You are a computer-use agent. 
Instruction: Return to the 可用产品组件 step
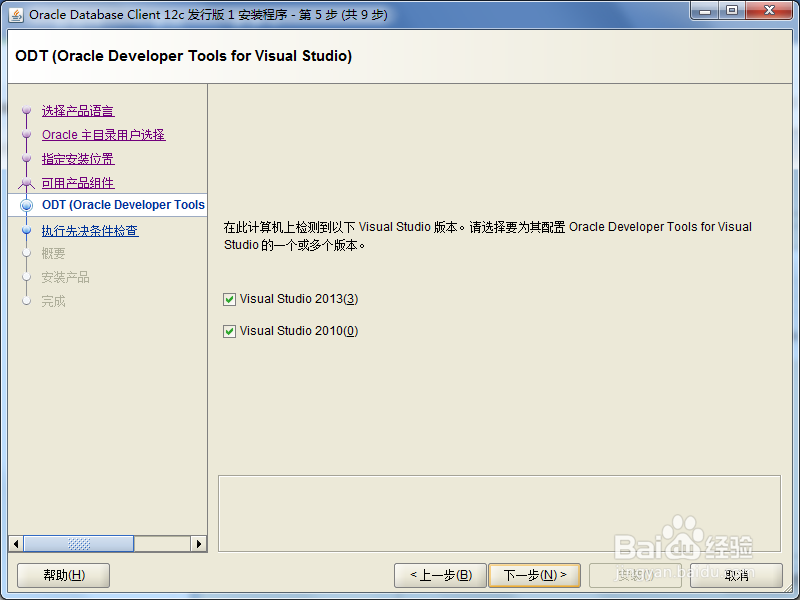coord(78,183)
